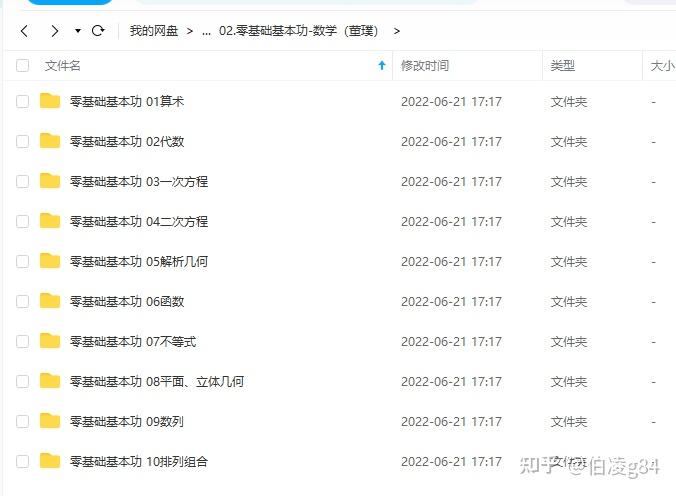
Task: Select checkbox beside 零基础基本功 07不等式
Action: (x=22, y=342)
